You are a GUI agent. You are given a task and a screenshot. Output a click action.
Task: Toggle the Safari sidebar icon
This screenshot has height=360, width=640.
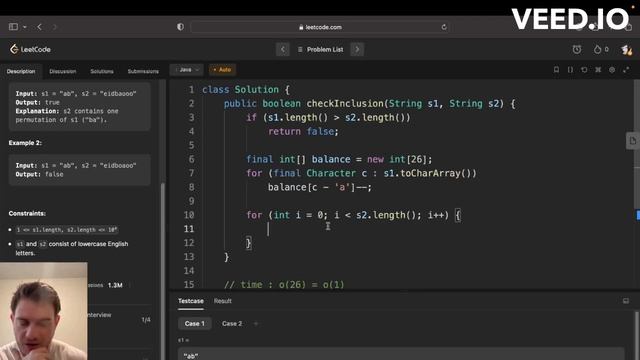[13, 27]
